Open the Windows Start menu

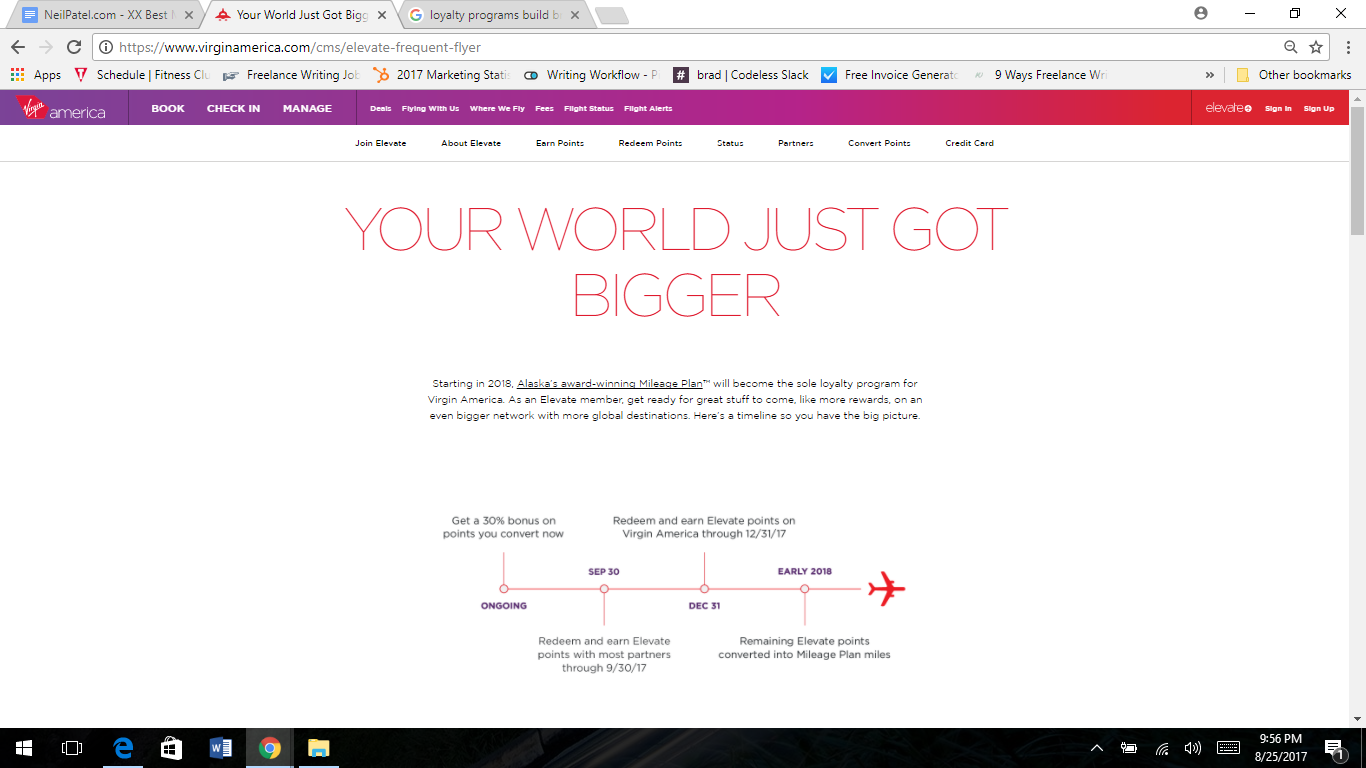click(24, 748)
